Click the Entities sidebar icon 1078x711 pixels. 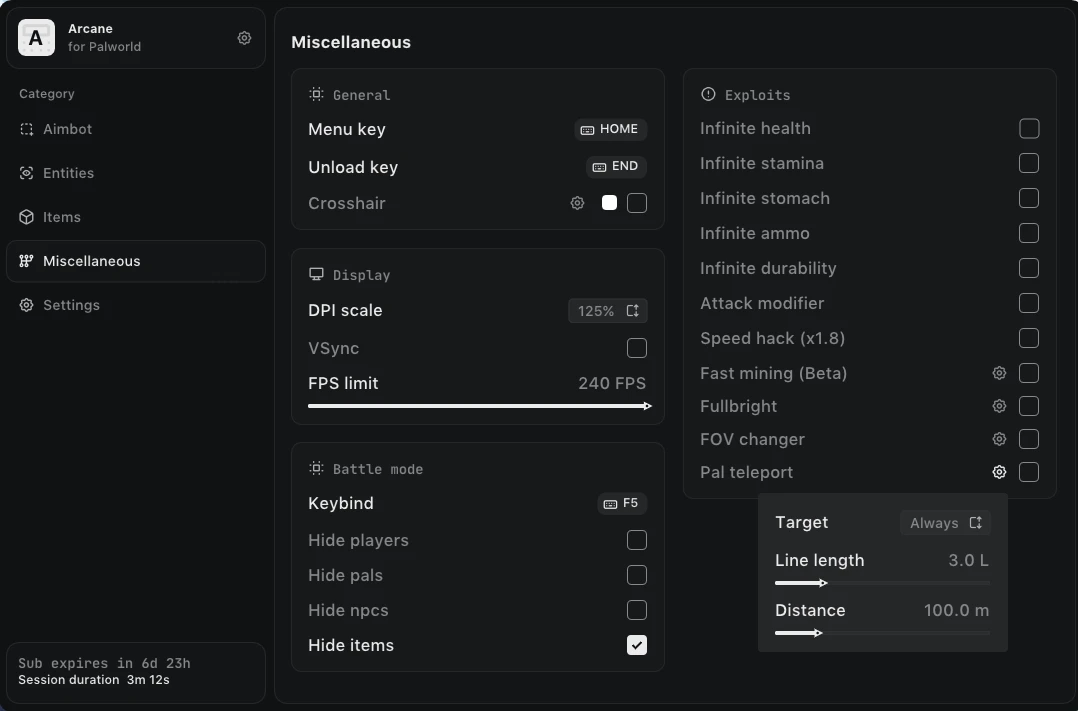pos(26,173)
